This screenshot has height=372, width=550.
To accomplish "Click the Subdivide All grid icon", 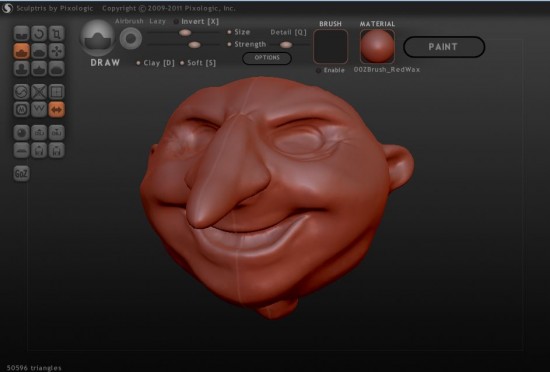I will [56, 92].
